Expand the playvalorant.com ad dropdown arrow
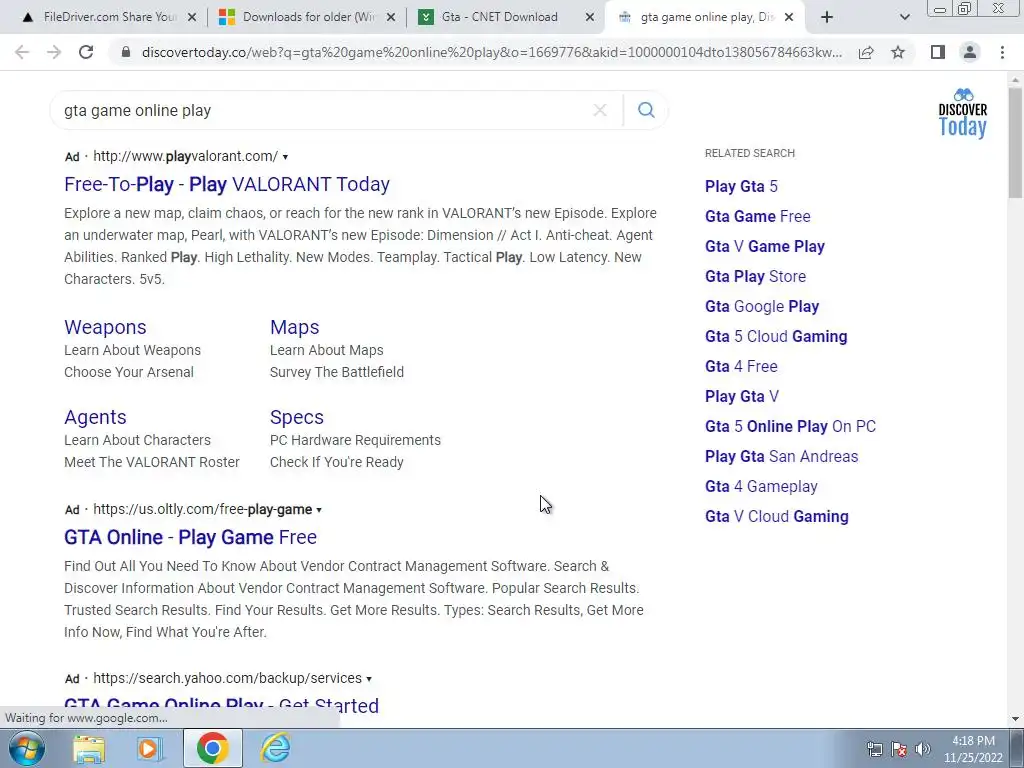 click(x=285, y=157)
